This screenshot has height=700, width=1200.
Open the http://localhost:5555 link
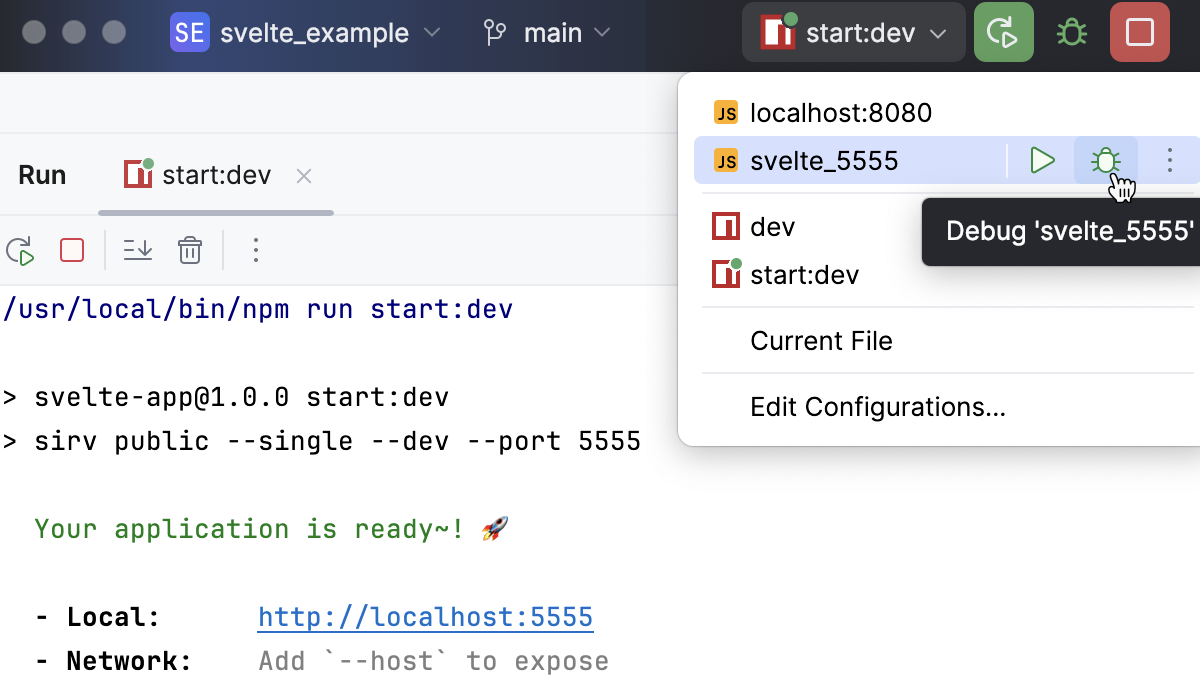425,617
